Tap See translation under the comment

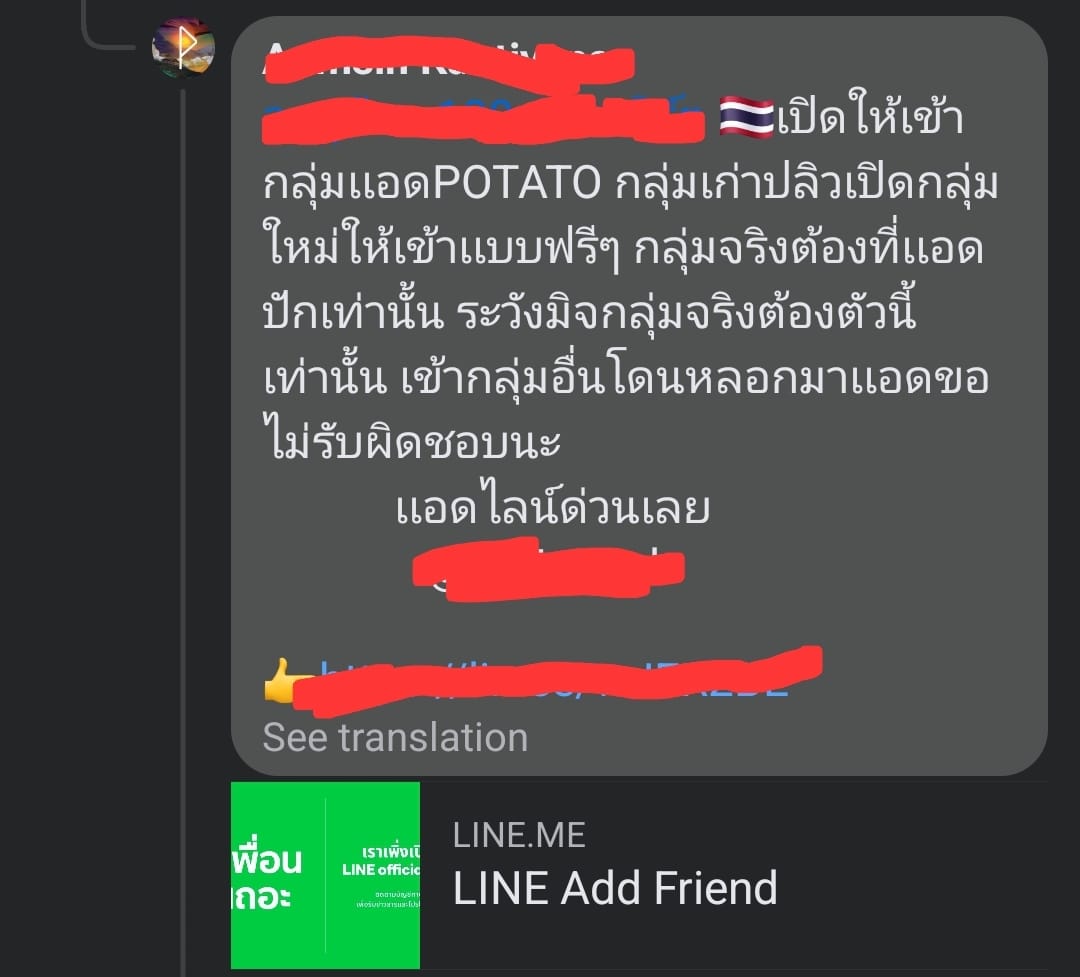395,737
